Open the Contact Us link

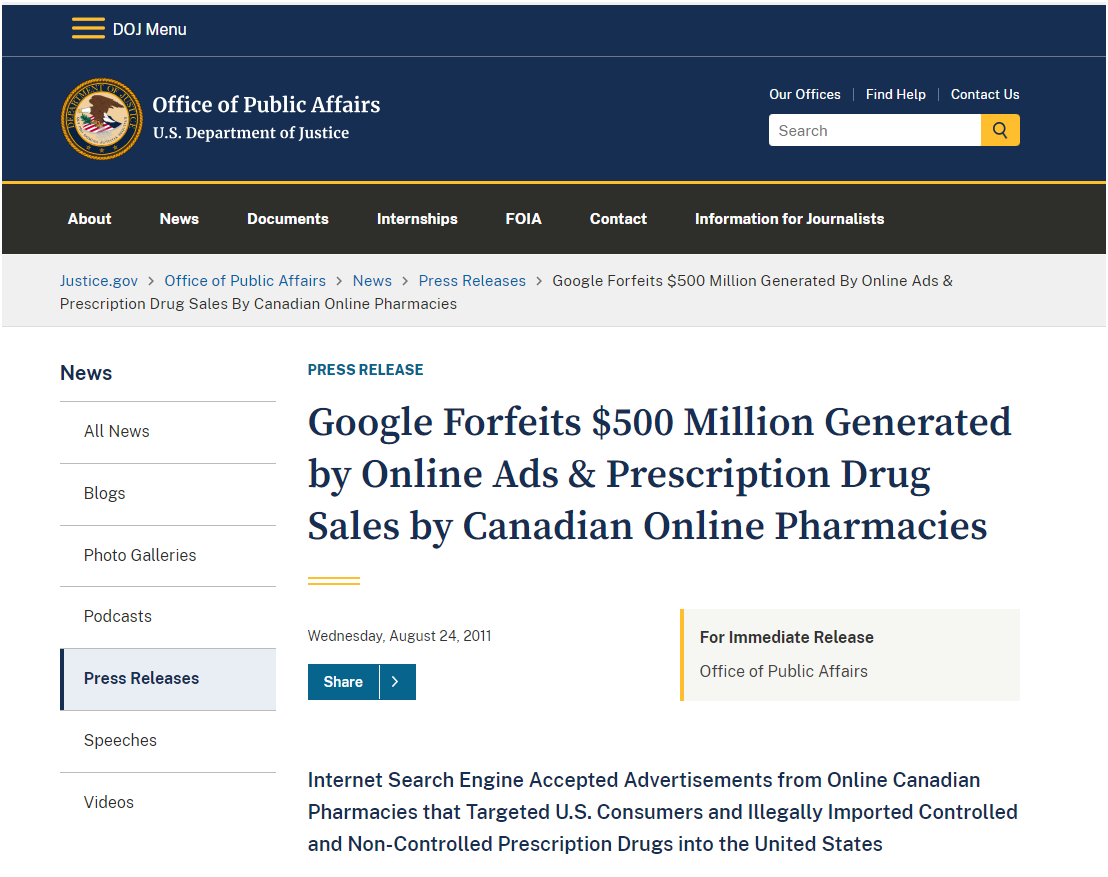984,95
